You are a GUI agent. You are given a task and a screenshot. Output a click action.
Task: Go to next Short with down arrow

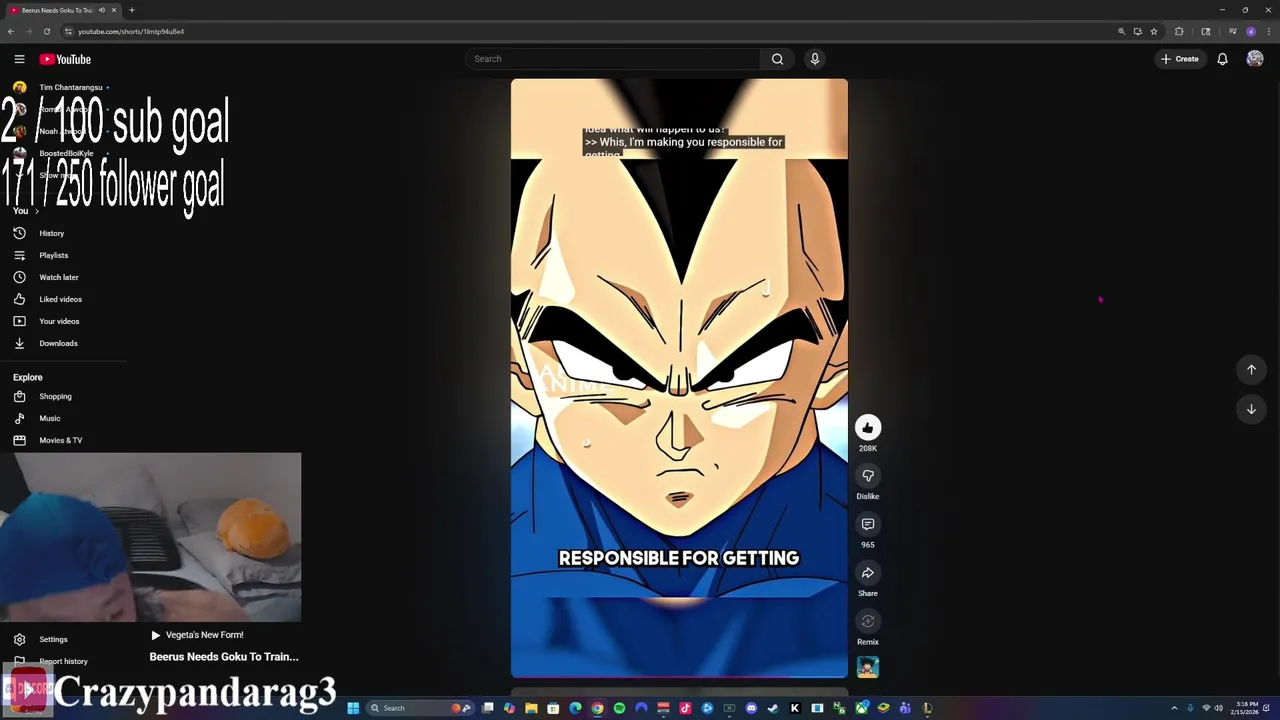pos(1251,409)
